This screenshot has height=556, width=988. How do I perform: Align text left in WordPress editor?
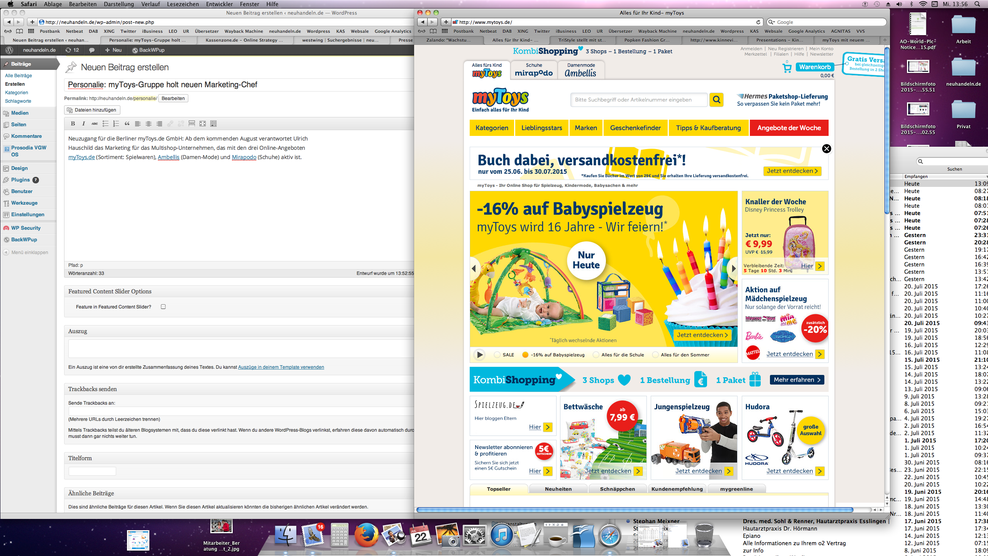pos(137,124)
